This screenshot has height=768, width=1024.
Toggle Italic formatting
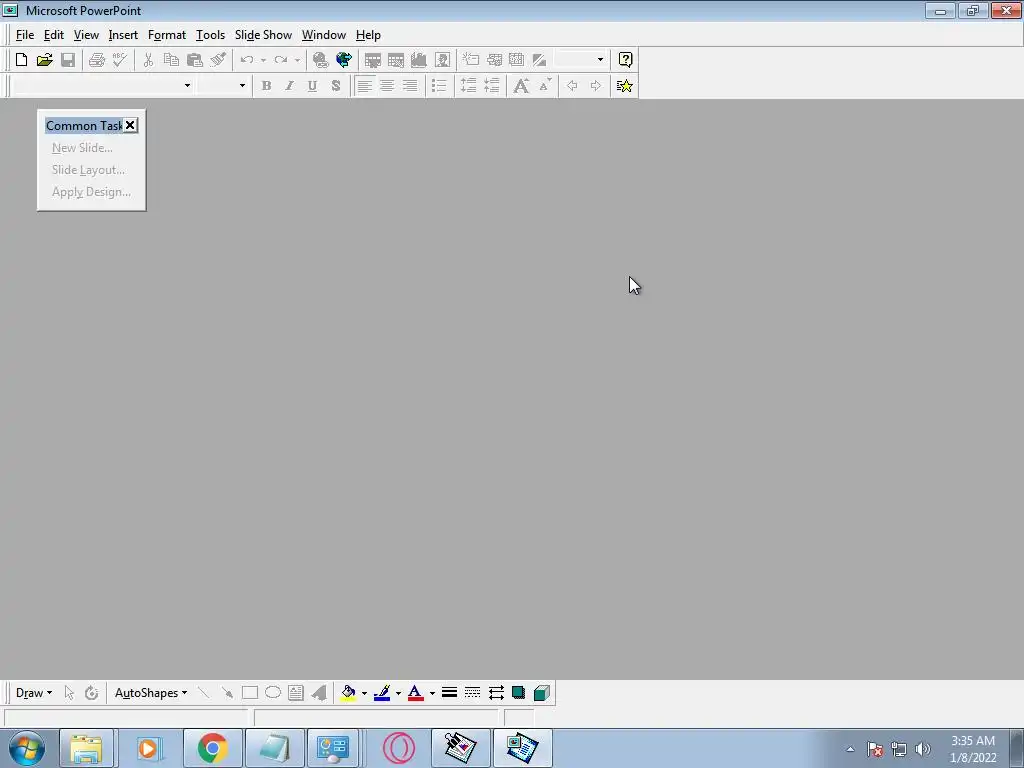289,86
